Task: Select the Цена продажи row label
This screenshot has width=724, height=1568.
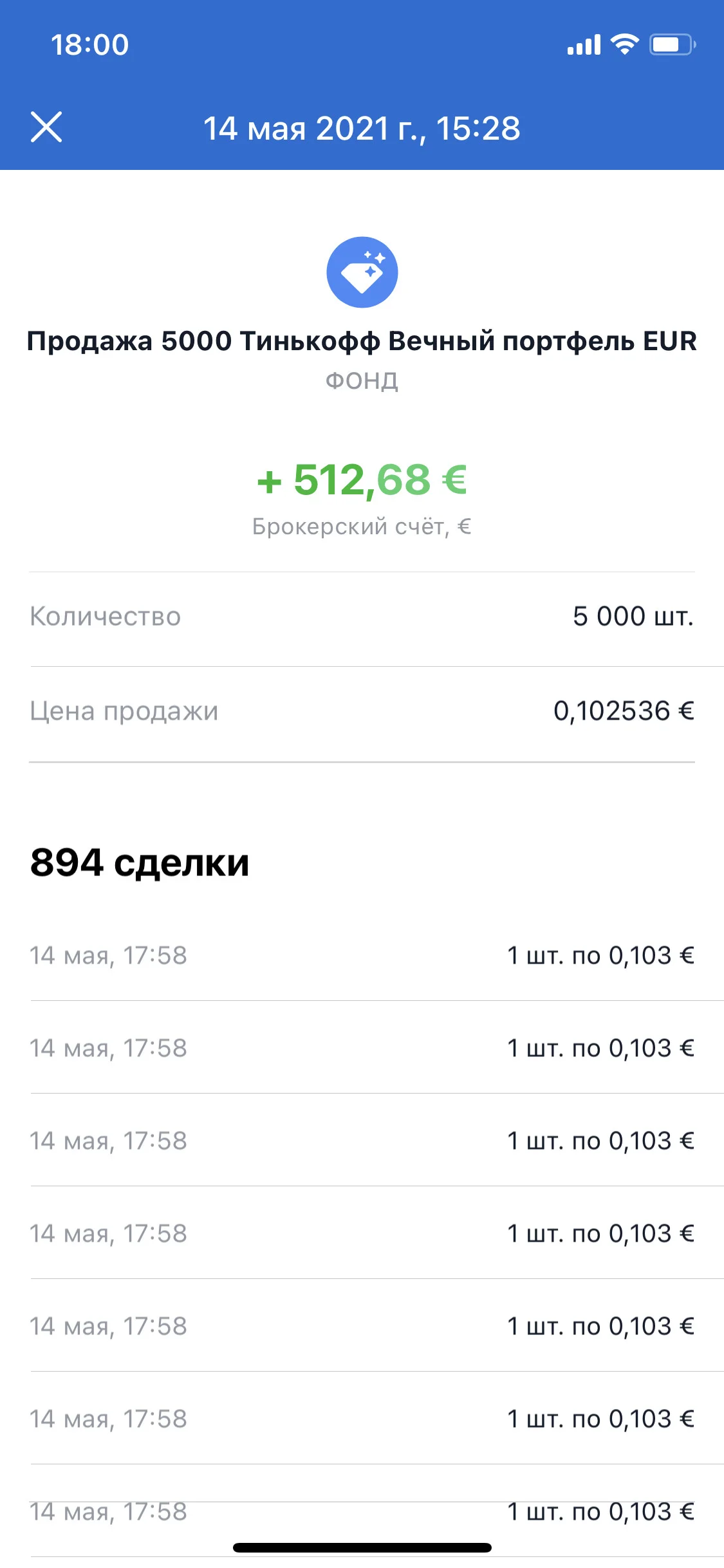Action: 124,711
